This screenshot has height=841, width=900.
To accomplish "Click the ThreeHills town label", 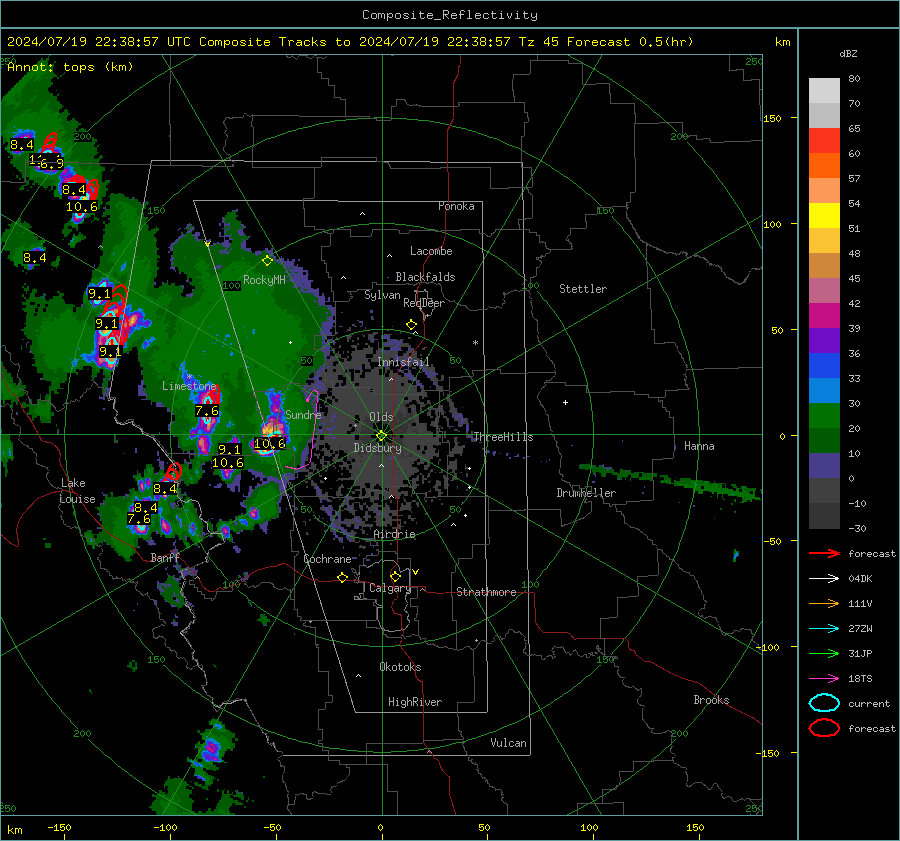I will coord(503,437).
